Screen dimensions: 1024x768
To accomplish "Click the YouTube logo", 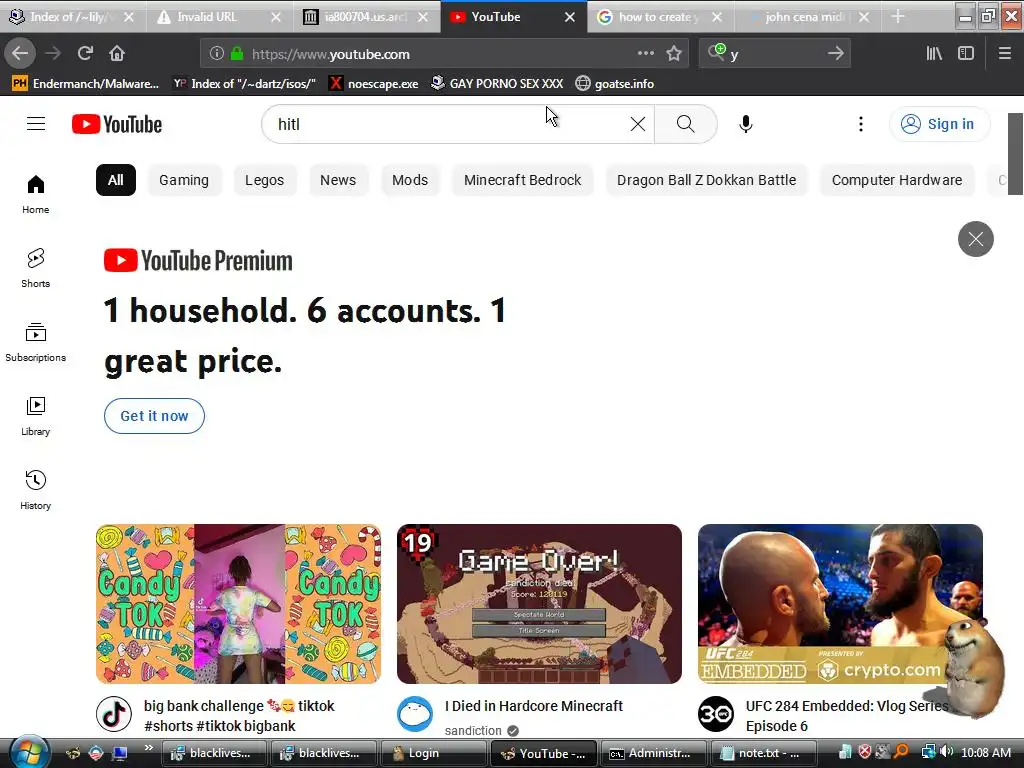I will 117,124.
